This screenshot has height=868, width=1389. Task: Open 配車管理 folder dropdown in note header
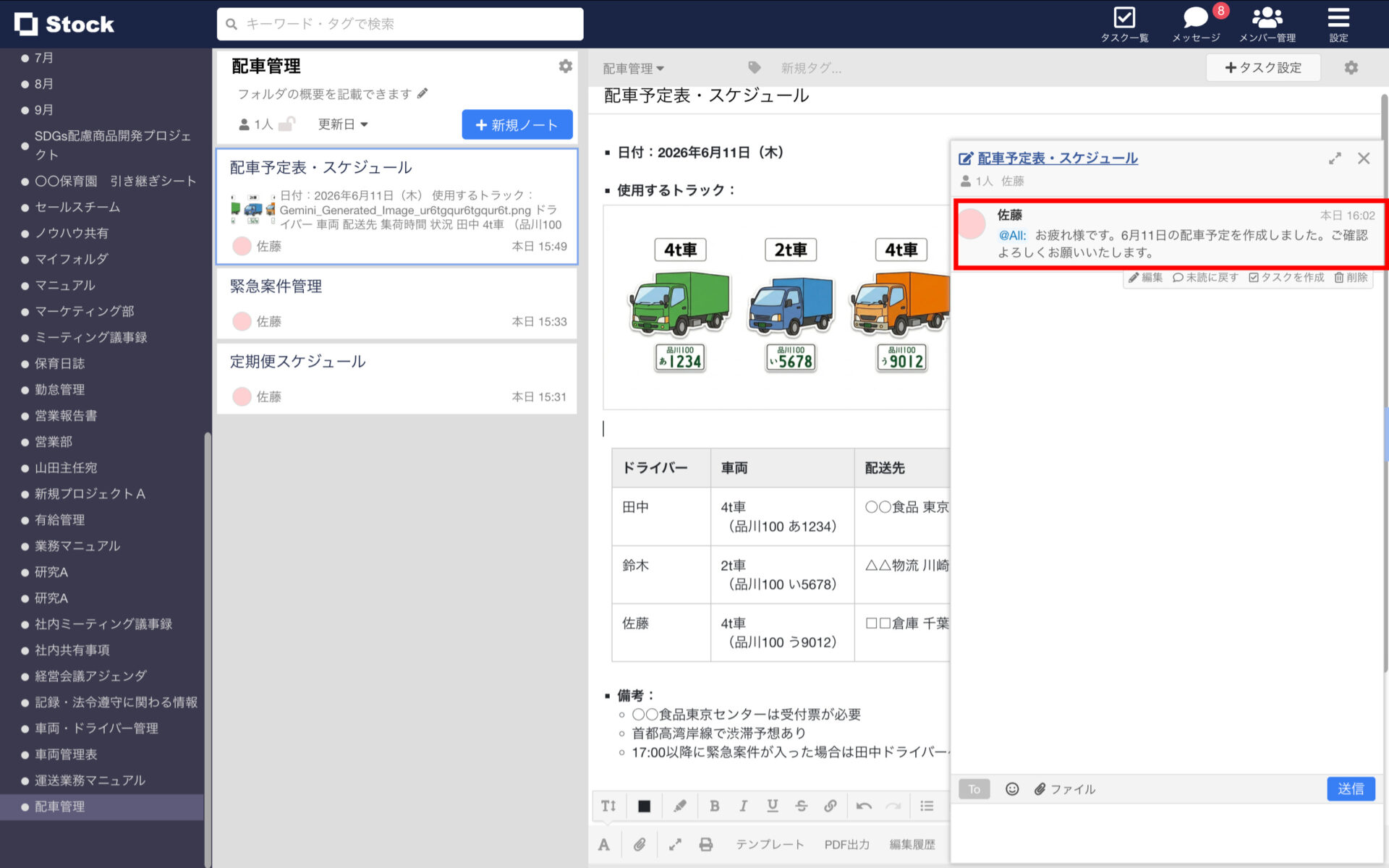pyautogui.click(x=634, y=68)
